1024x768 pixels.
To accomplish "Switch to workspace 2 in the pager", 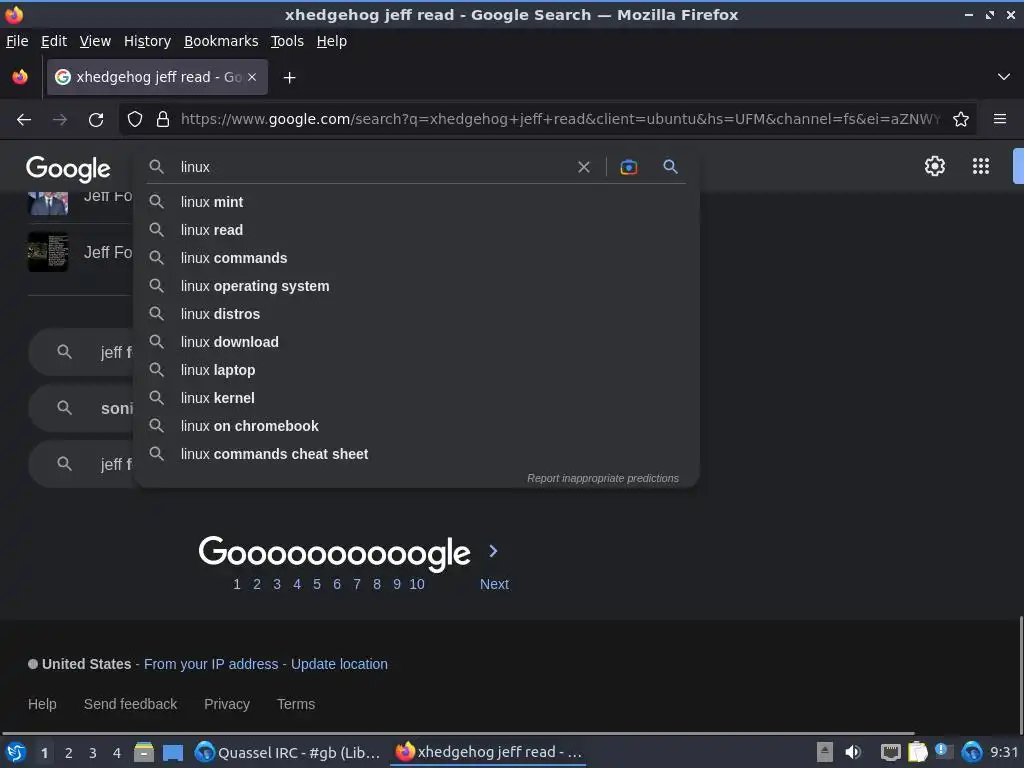I will tap(69, 753).
